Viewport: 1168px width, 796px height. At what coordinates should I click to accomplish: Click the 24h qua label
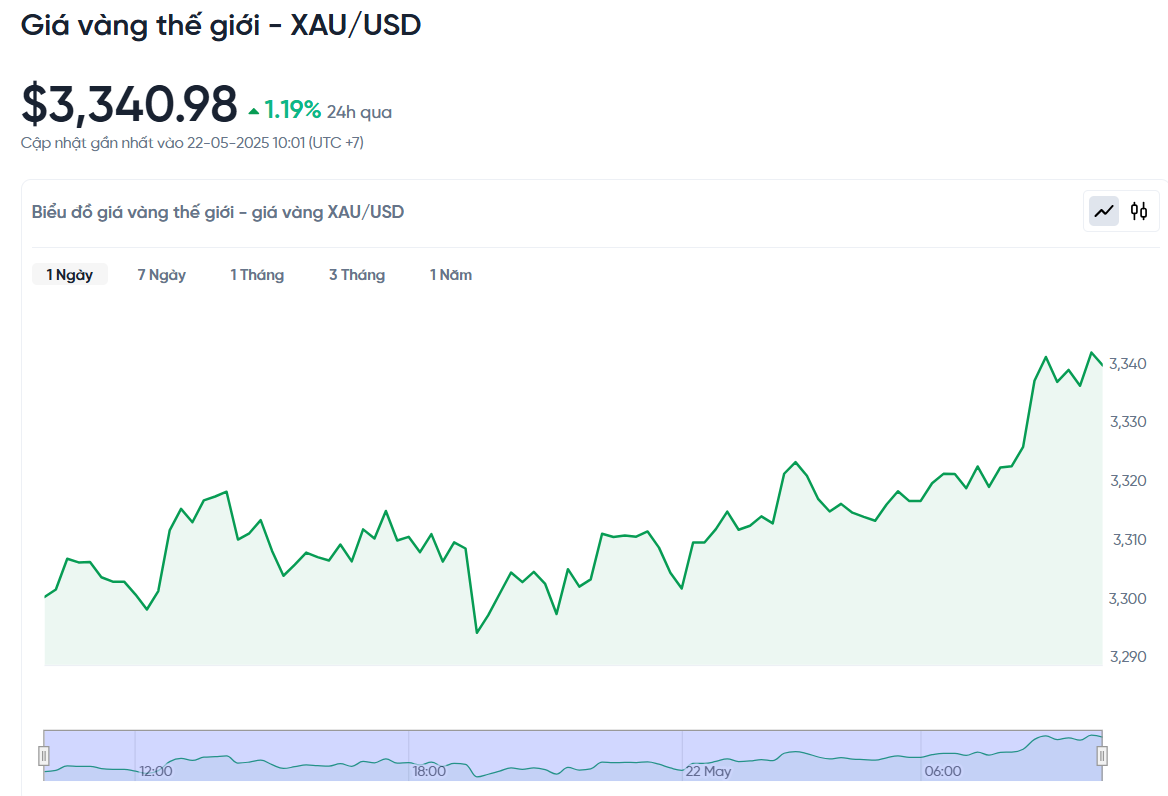tap(359, 112)
